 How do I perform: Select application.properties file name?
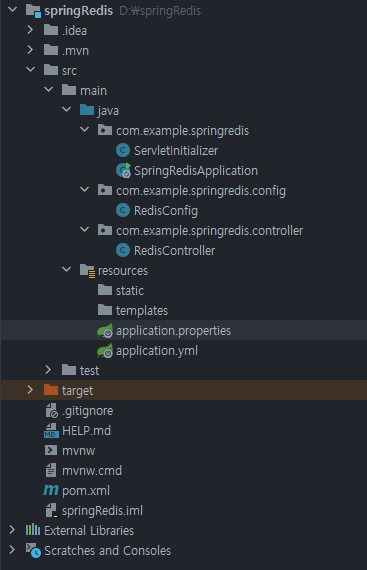point(173,331)
